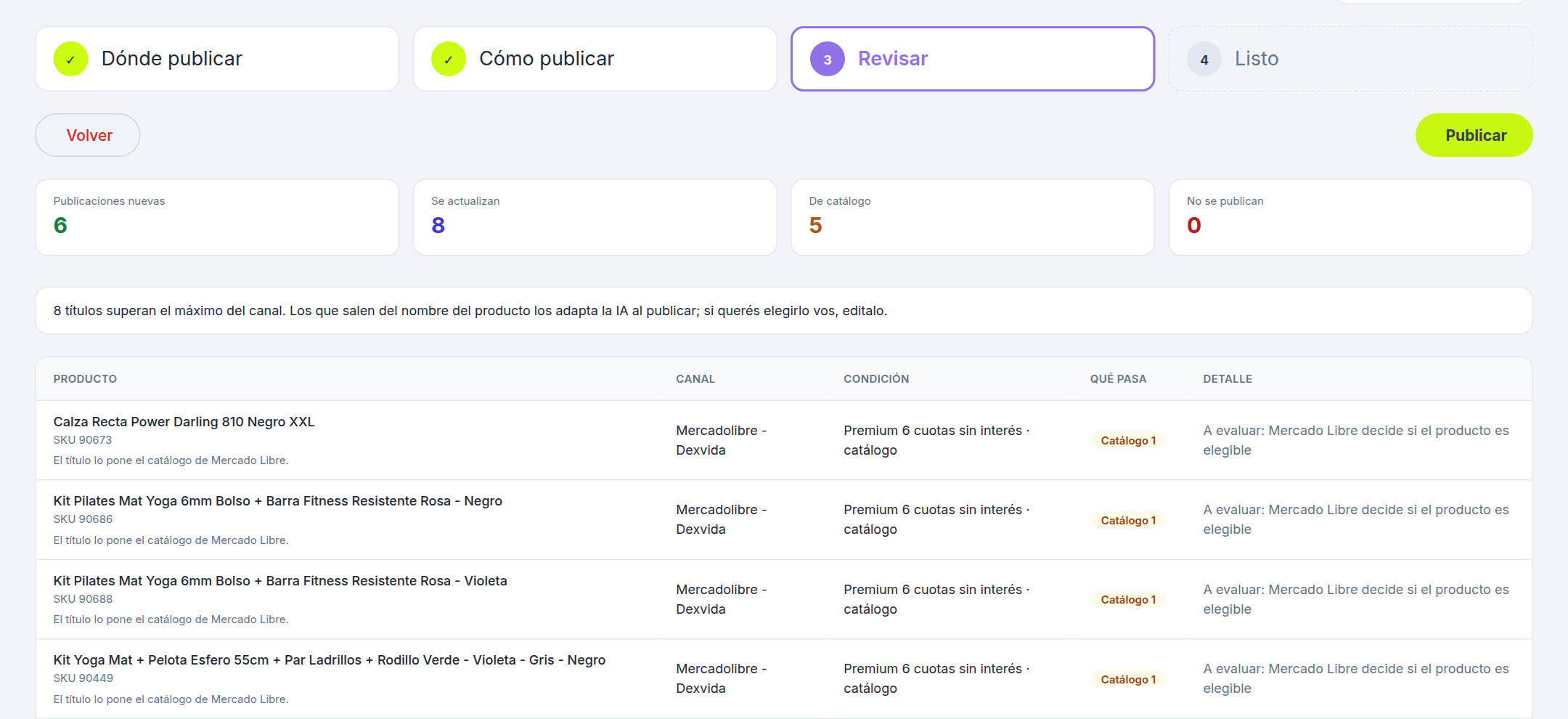Image resolution: width=1568 pixels, height=719 pixels.
Task: Click the DETALLE column header
Action: [1228, 379]
